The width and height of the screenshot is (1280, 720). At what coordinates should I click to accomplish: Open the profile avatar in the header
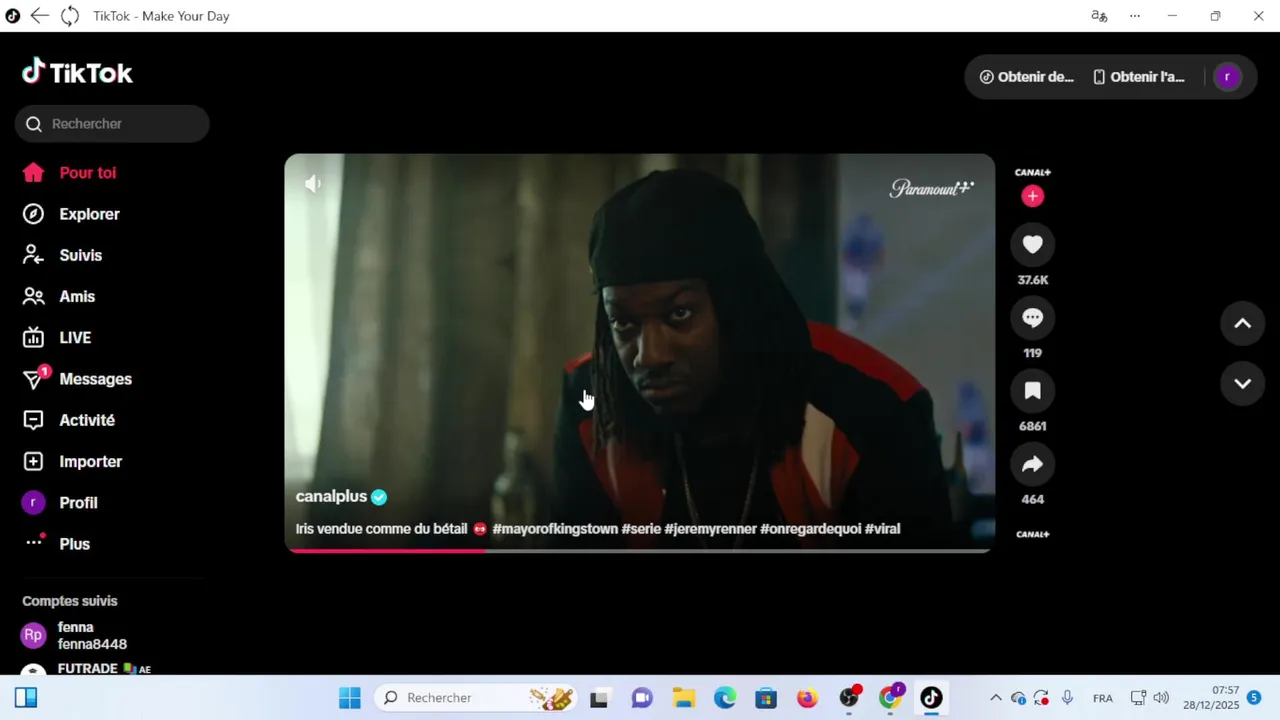1227,77
